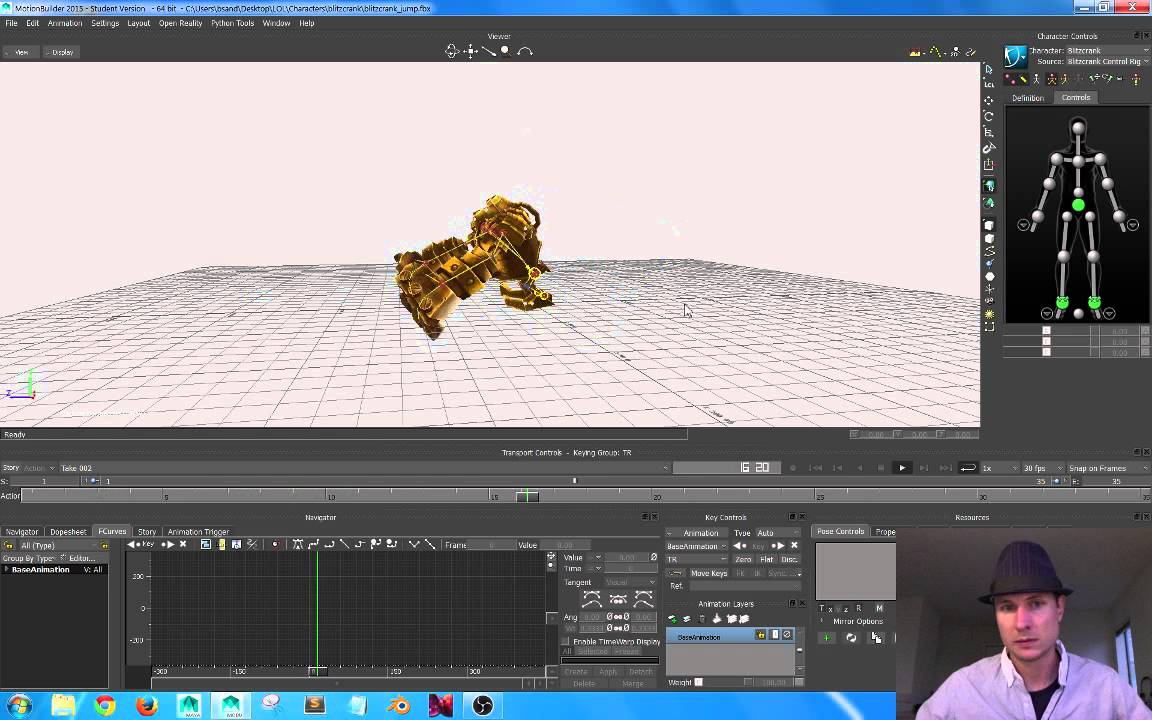Toggle the M mirror button in Pose Controls
Image resolution: width=1152 pixels, height=720 pixels.
[879, 608]
